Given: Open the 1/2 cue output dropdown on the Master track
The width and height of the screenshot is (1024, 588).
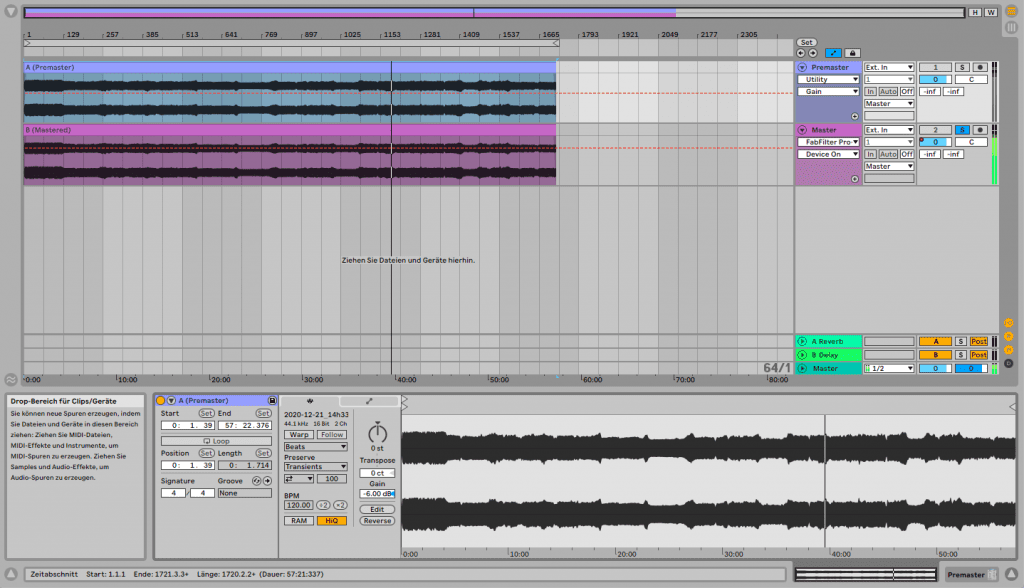Looking at the screenshot, I should 890,368.
